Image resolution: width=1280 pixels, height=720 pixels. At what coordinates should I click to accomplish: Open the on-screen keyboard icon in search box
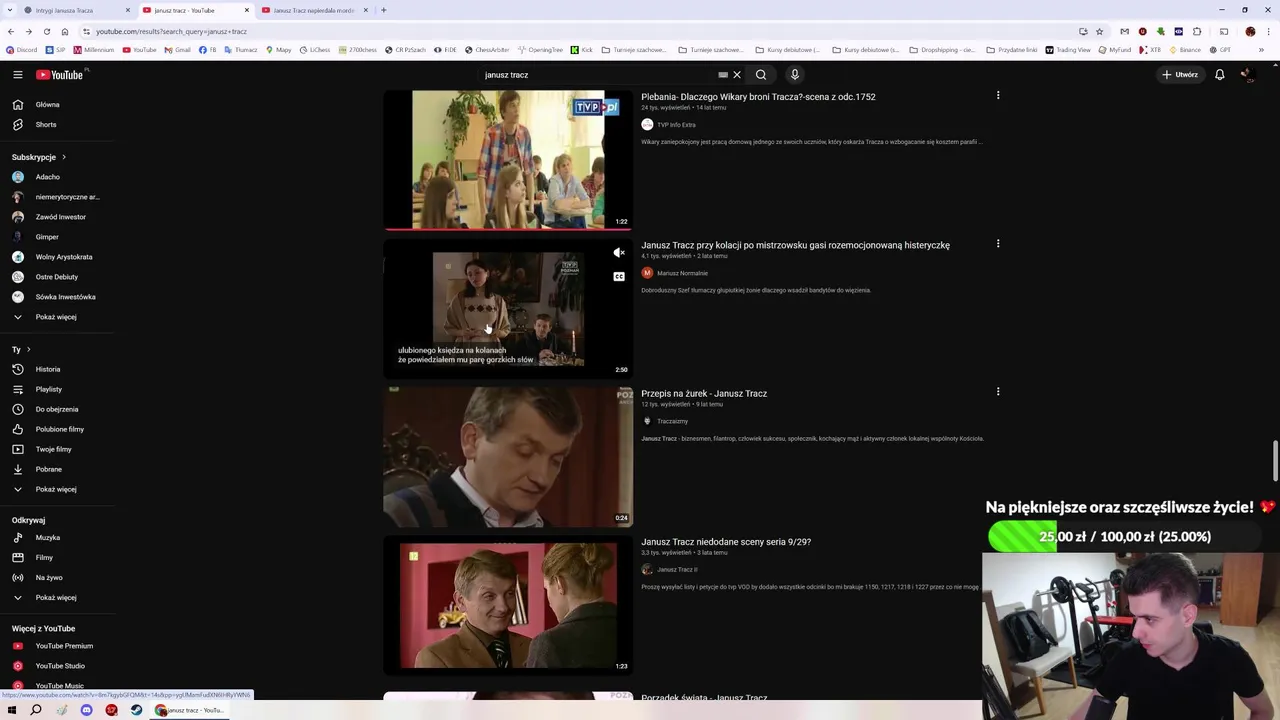coord(723,75)
